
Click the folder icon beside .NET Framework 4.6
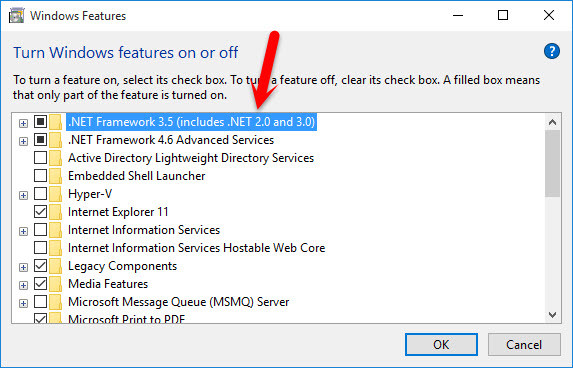pyautogui.click(x=56, y=140)
